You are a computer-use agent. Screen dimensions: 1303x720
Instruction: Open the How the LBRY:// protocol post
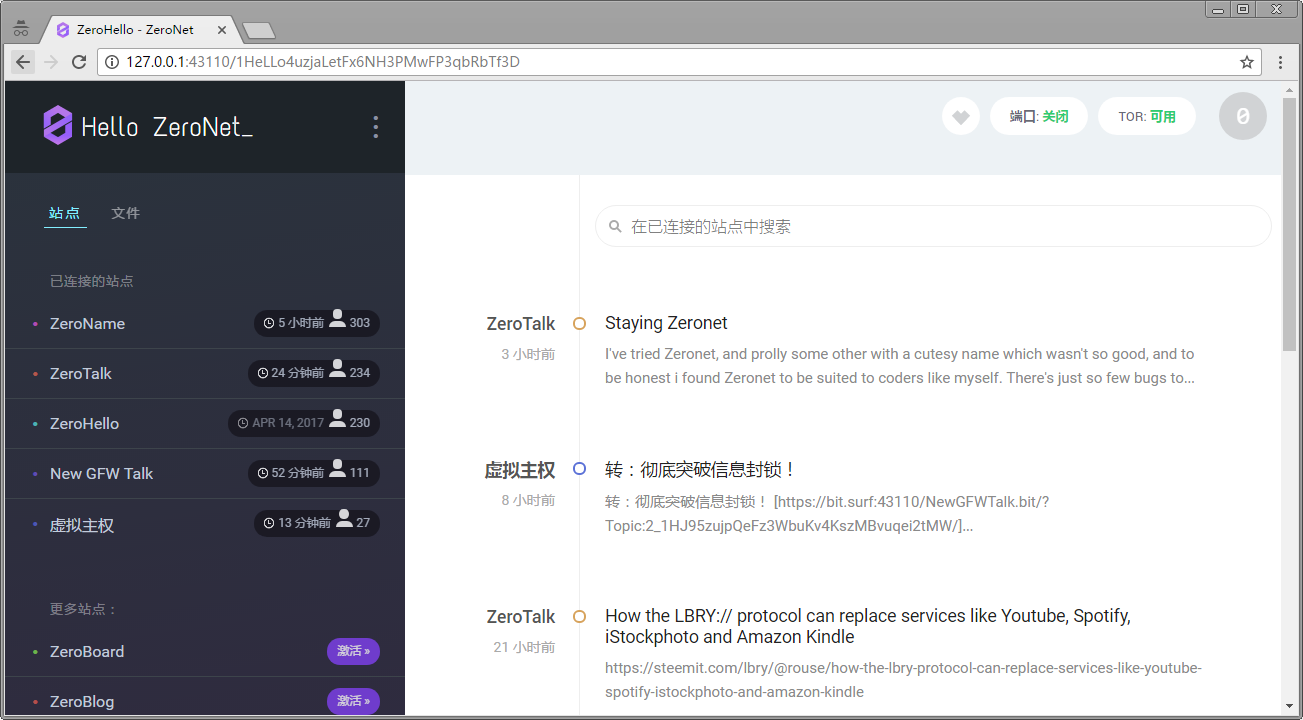(x=868, y=626)
